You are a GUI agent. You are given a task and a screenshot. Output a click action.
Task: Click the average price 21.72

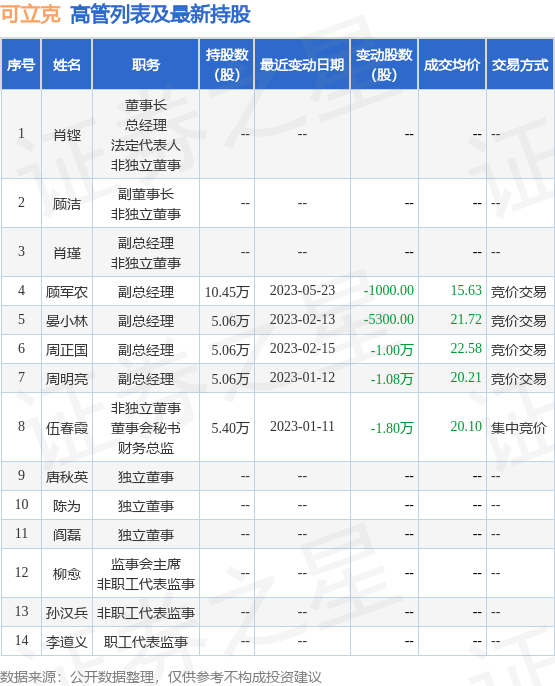click(x=466, y=319)
